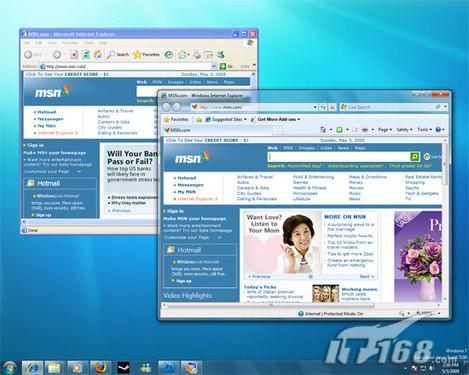This screenshot has height=375, width=469.
Task: Open the Tools menu in the IE6 window
Action: [x=89, y=43]
